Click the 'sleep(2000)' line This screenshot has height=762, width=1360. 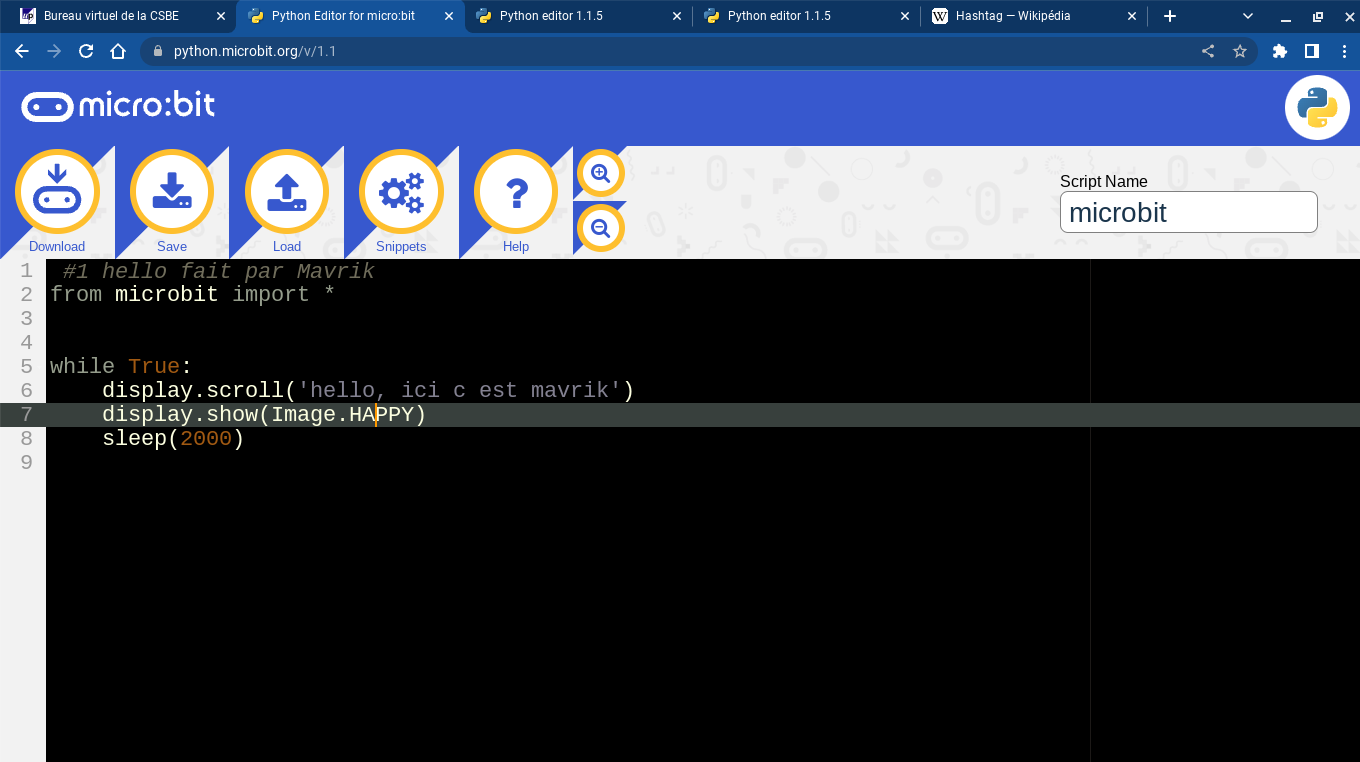[x=173, y=438]
